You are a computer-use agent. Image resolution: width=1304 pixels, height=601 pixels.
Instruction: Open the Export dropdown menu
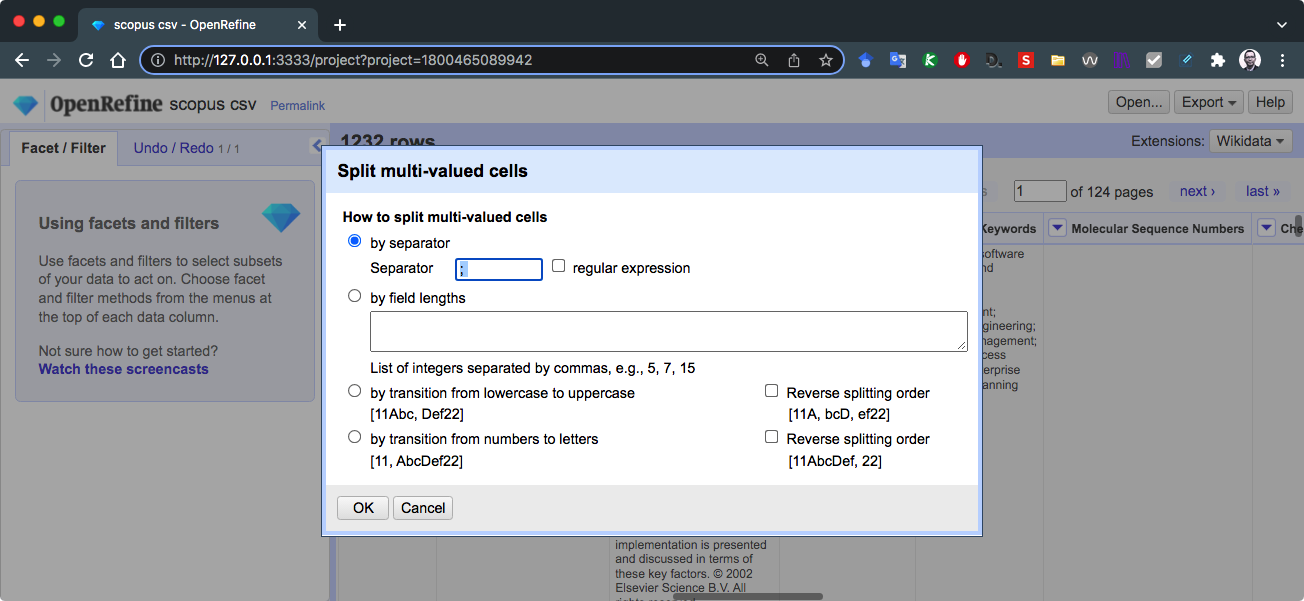[x=1209, y=102]
